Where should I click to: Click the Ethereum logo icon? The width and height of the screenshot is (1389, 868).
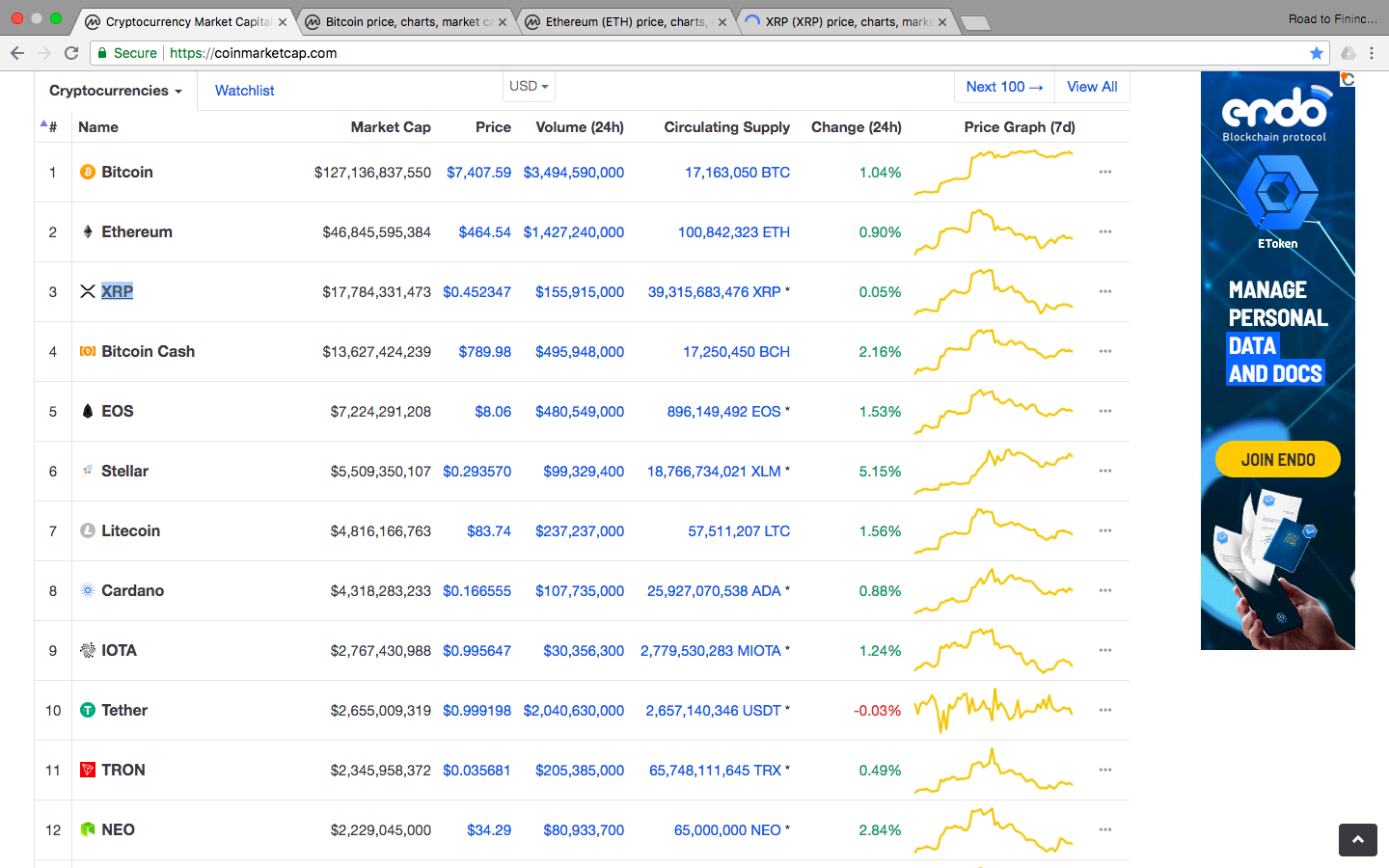pyautogui.click(x=88, y=232)
